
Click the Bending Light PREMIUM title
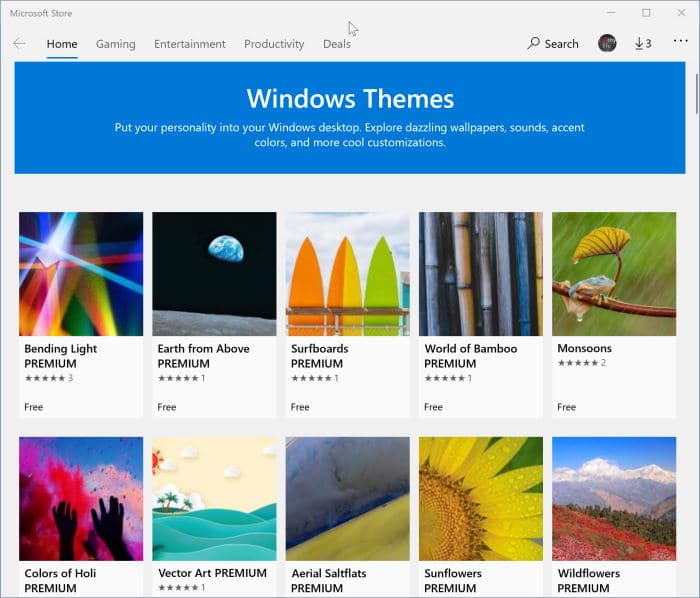[61, 356]
